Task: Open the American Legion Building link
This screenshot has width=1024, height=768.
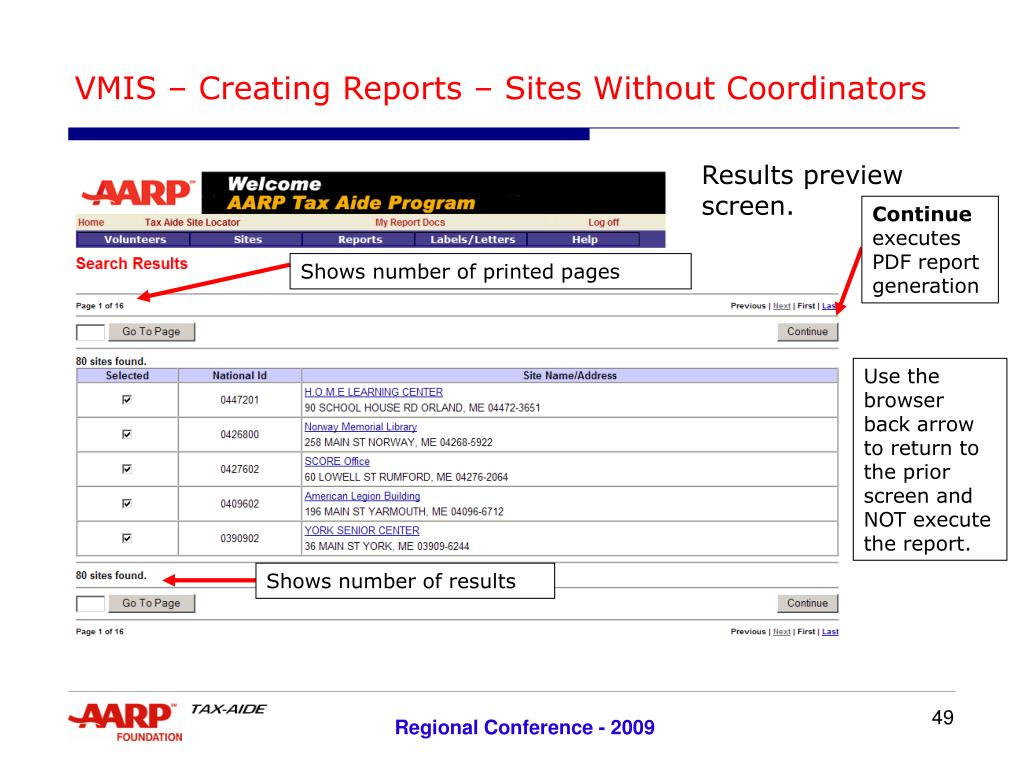Action: pos(362,496)
